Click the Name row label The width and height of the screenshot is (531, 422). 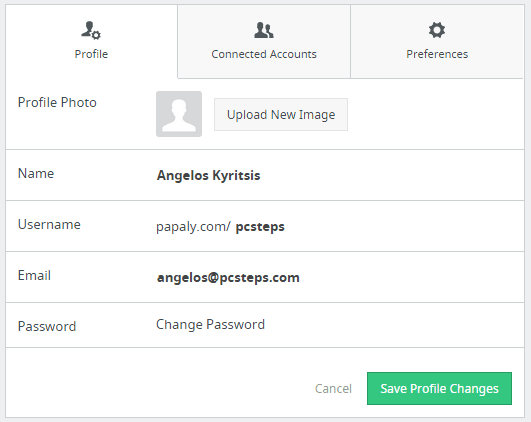pos(36,173)
